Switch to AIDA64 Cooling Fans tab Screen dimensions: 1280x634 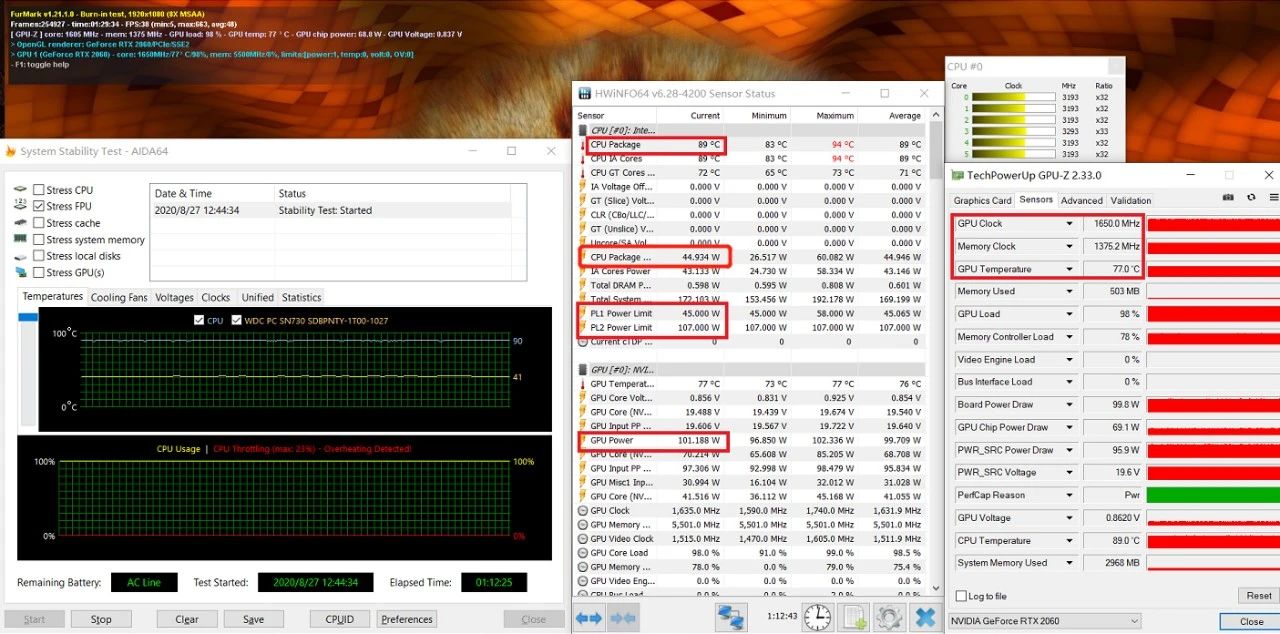119,297
